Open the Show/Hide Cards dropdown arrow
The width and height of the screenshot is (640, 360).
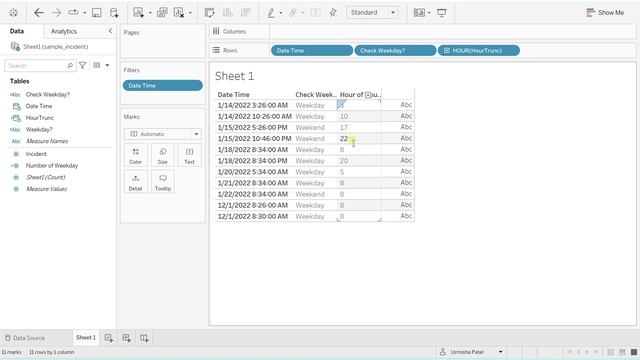pos(429,13)
